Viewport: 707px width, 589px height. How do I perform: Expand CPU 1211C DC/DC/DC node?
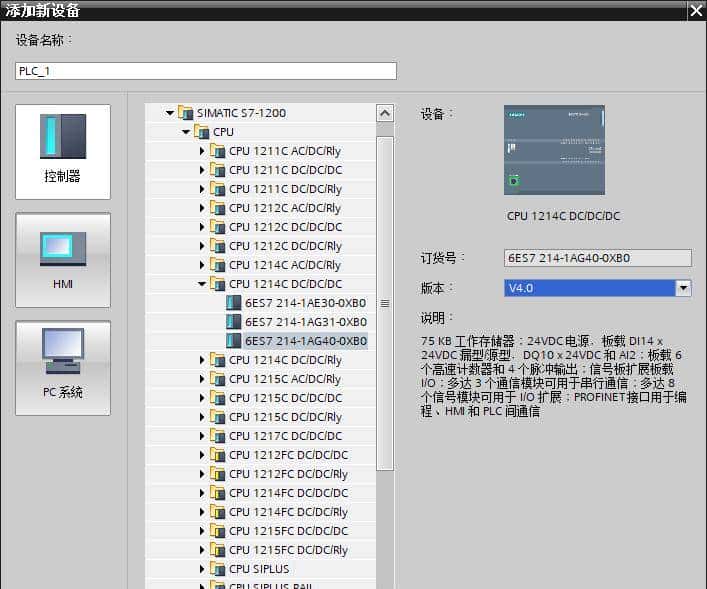202,170
